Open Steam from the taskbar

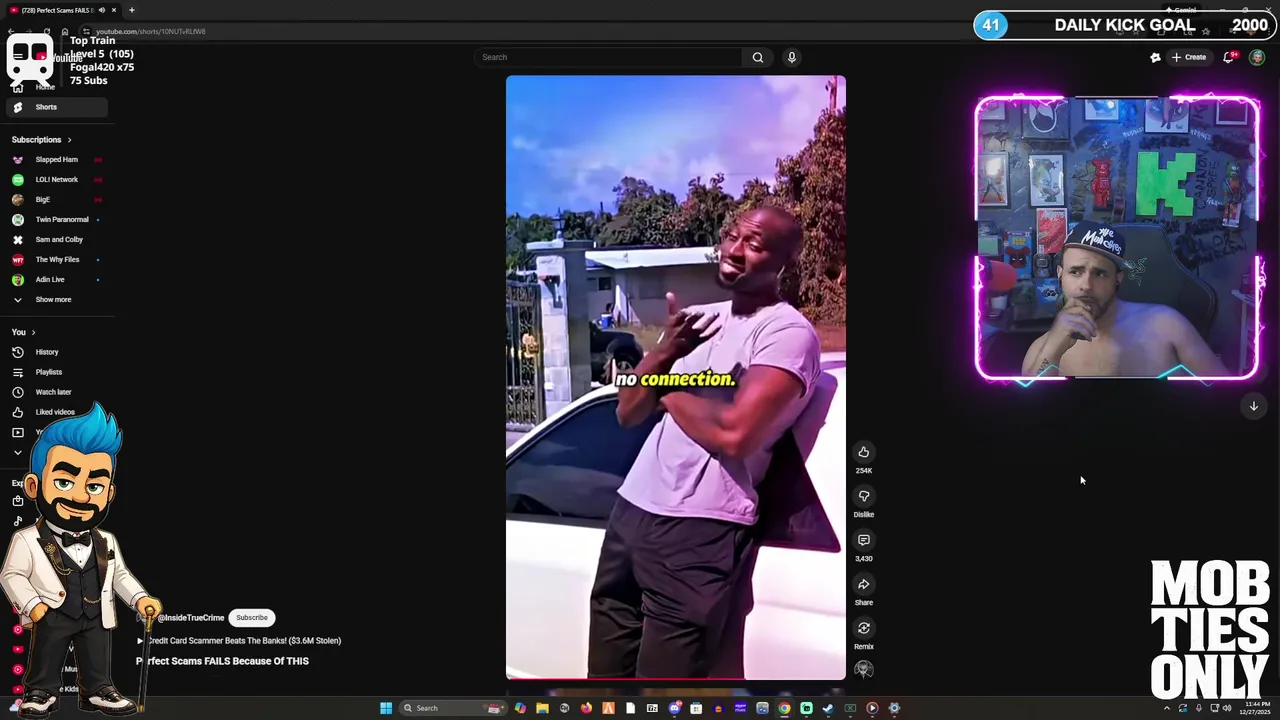tap(828, 708)
